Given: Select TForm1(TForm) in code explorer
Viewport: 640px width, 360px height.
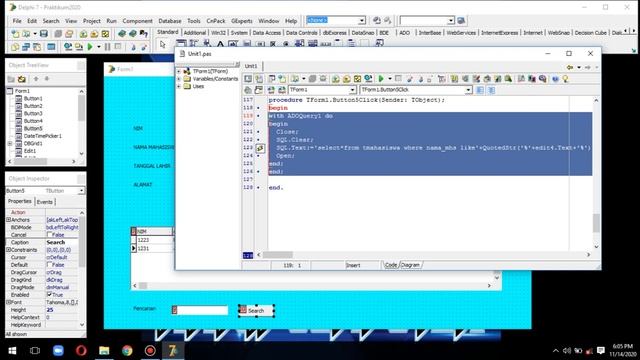Looking at the screenshot, I should 210,71.
